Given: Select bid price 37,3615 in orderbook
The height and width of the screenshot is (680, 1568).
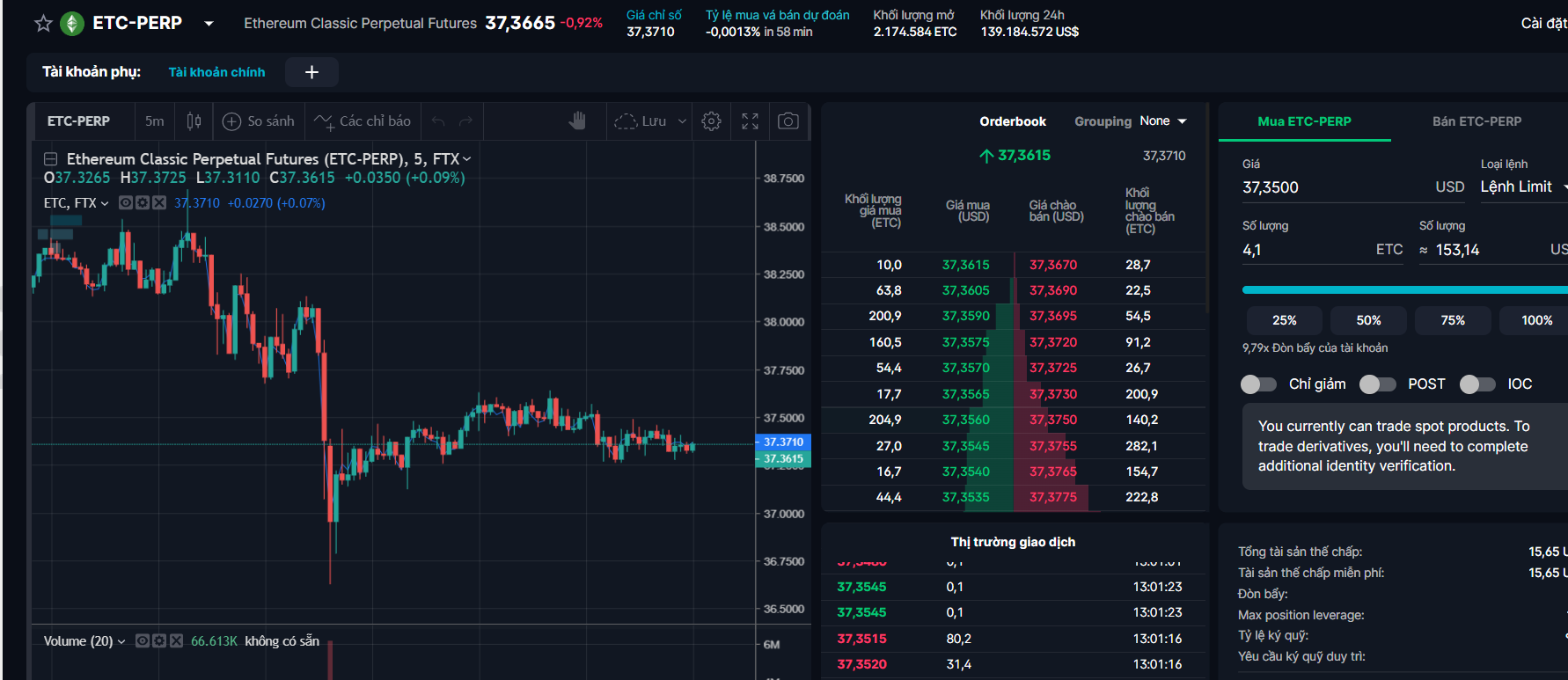Looking at the screenshot, I should pos(965,265).
